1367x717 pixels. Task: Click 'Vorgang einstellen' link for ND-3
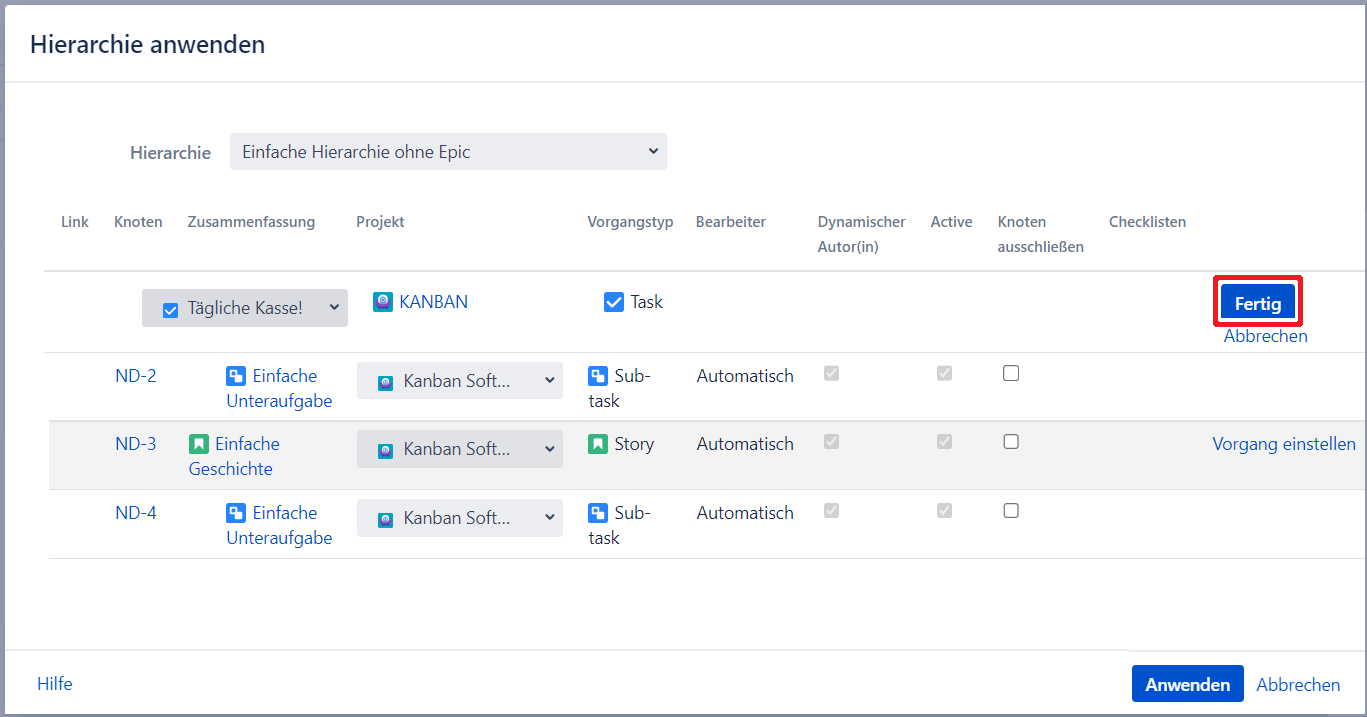pyautogui.click(x=1284, y=444)
